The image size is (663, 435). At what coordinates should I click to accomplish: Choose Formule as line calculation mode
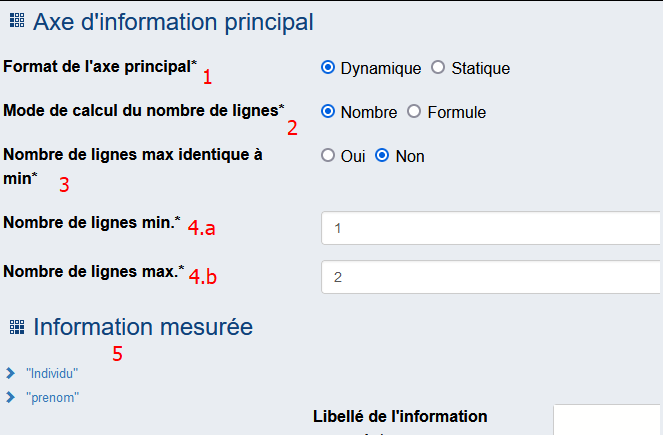click(414, 112)
